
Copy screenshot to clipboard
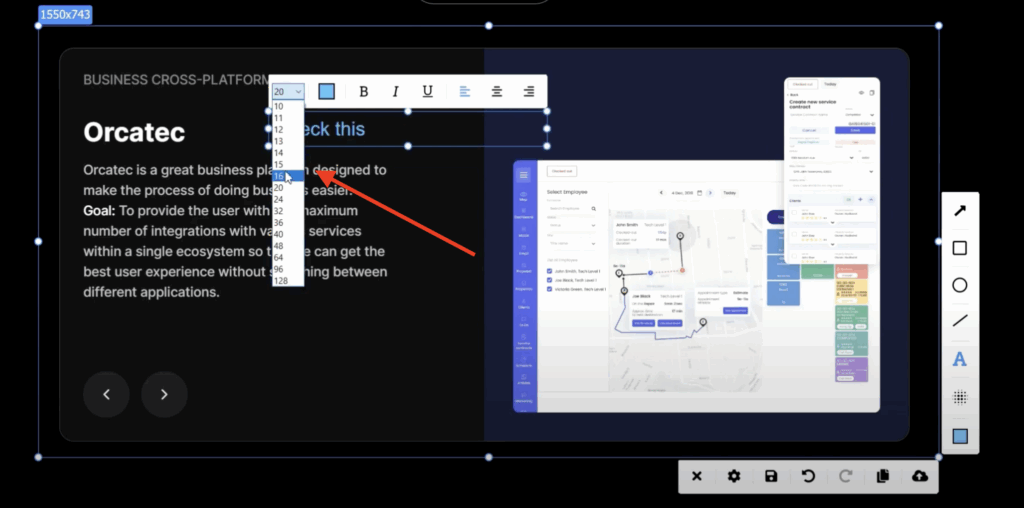882,476
